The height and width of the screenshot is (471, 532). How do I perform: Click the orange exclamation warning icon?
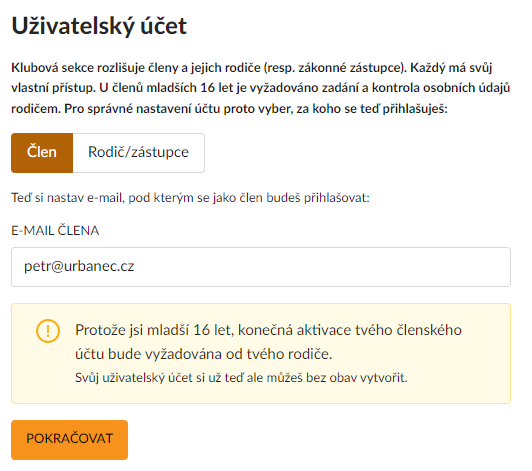point(48,331)
